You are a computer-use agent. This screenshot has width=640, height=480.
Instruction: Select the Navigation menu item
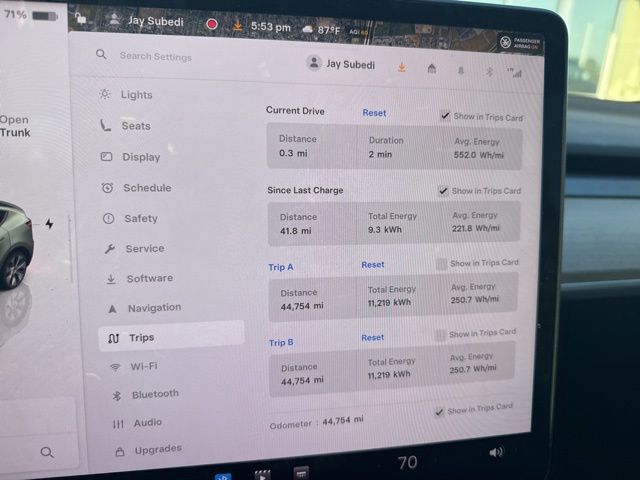click(x=153, y=308)
